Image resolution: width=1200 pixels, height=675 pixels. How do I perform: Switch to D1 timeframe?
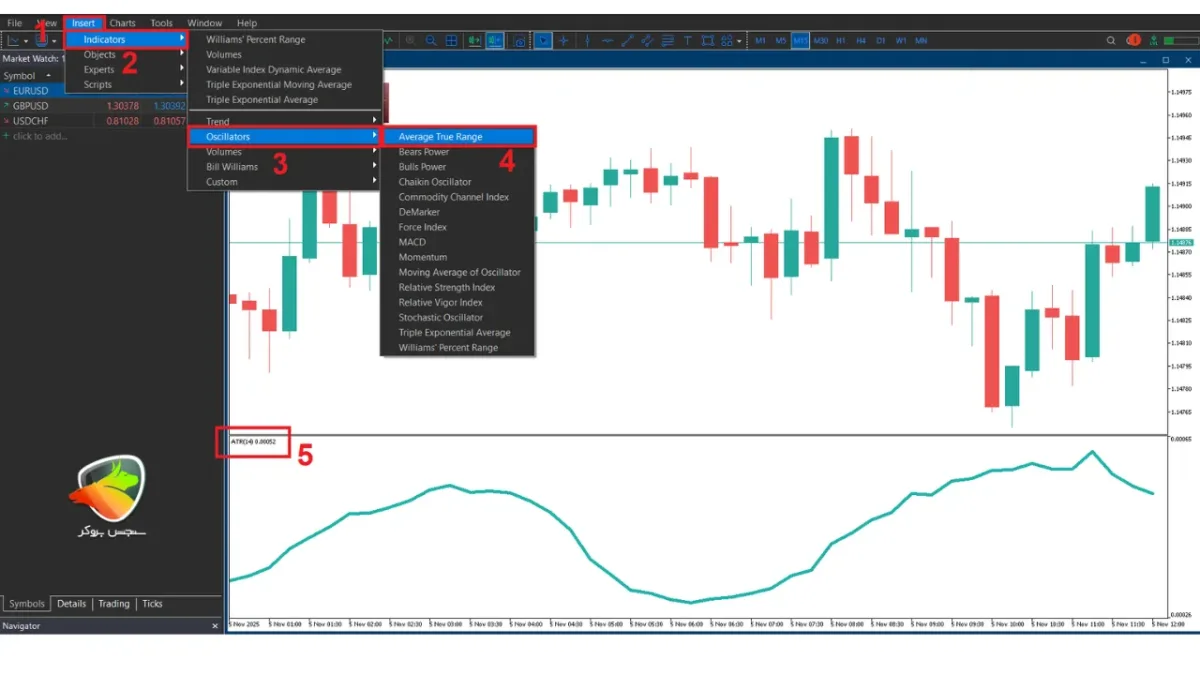(x=881, y=41)
